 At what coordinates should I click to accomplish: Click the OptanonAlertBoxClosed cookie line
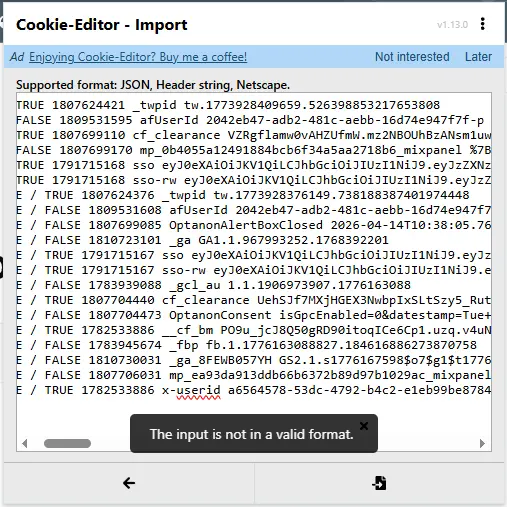pos(254,225)
